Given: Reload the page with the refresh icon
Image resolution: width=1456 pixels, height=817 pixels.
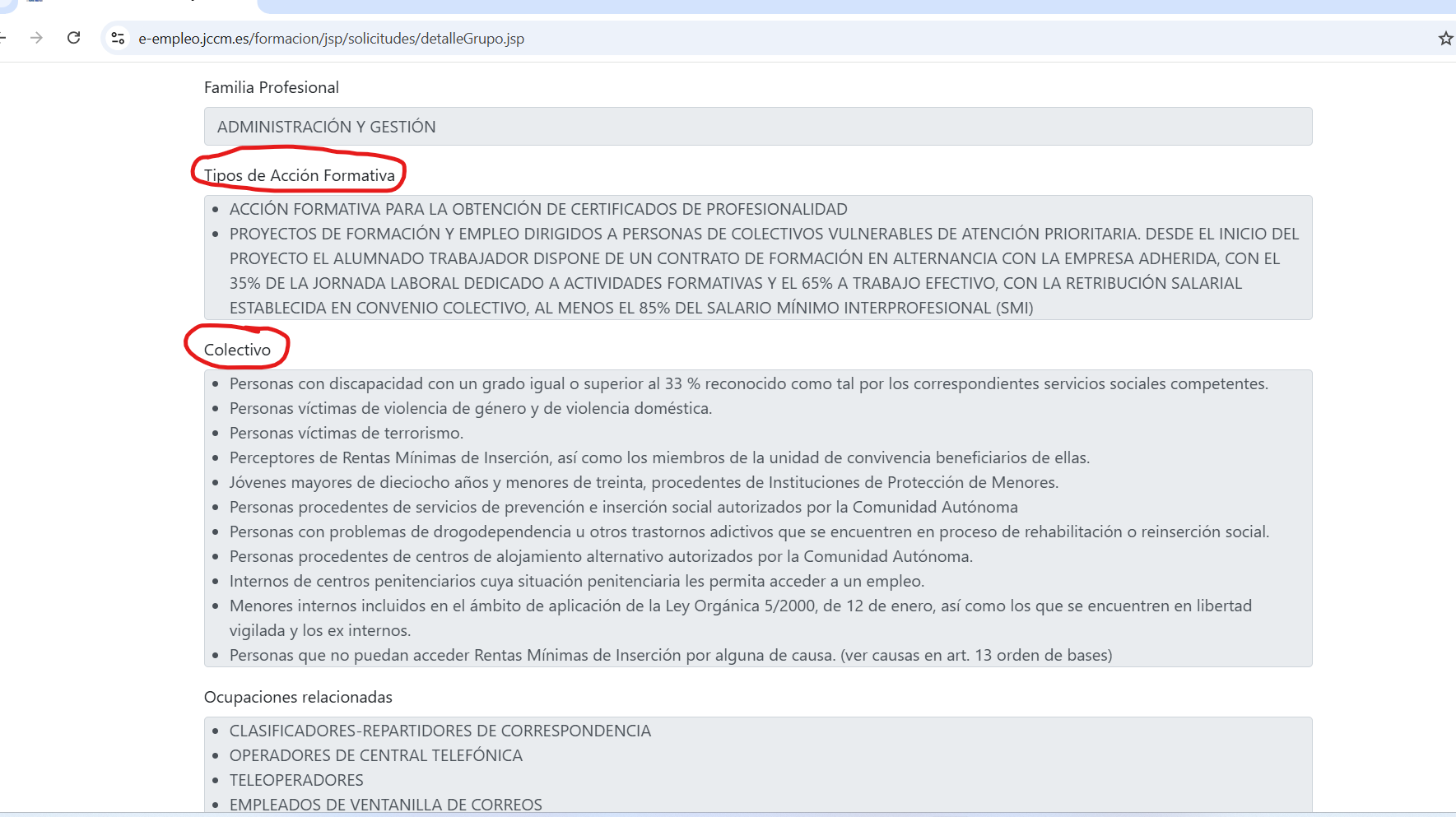Looking at the screenshot, I should click(73, 38).
